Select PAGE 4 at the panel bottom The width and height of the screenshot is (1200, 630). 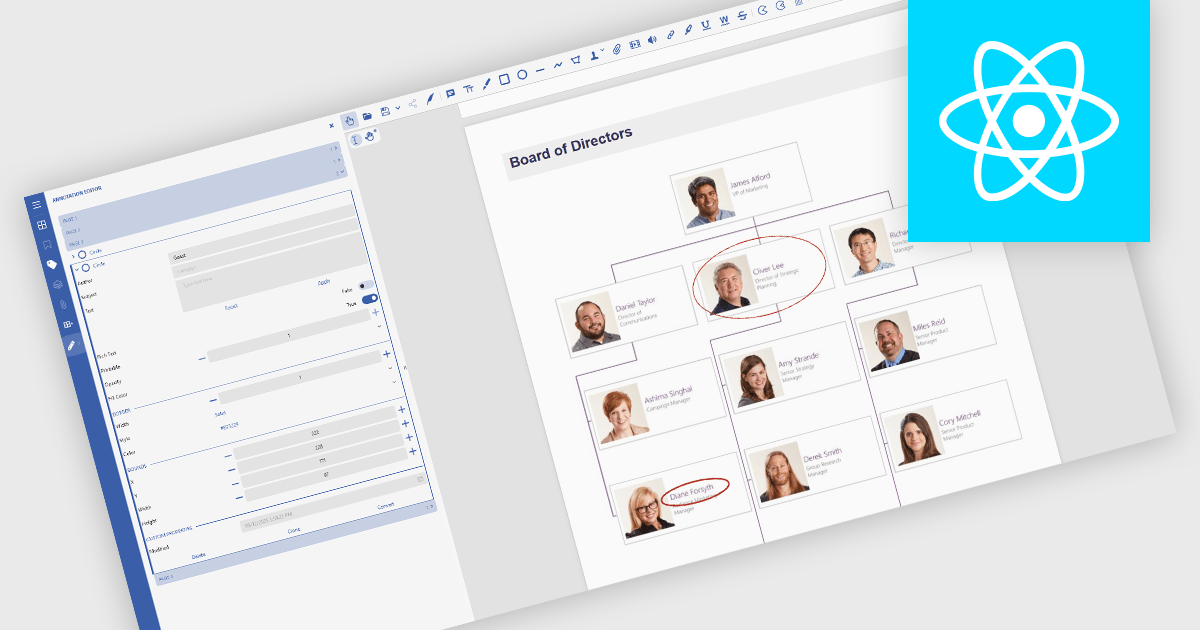pos(295,542)
